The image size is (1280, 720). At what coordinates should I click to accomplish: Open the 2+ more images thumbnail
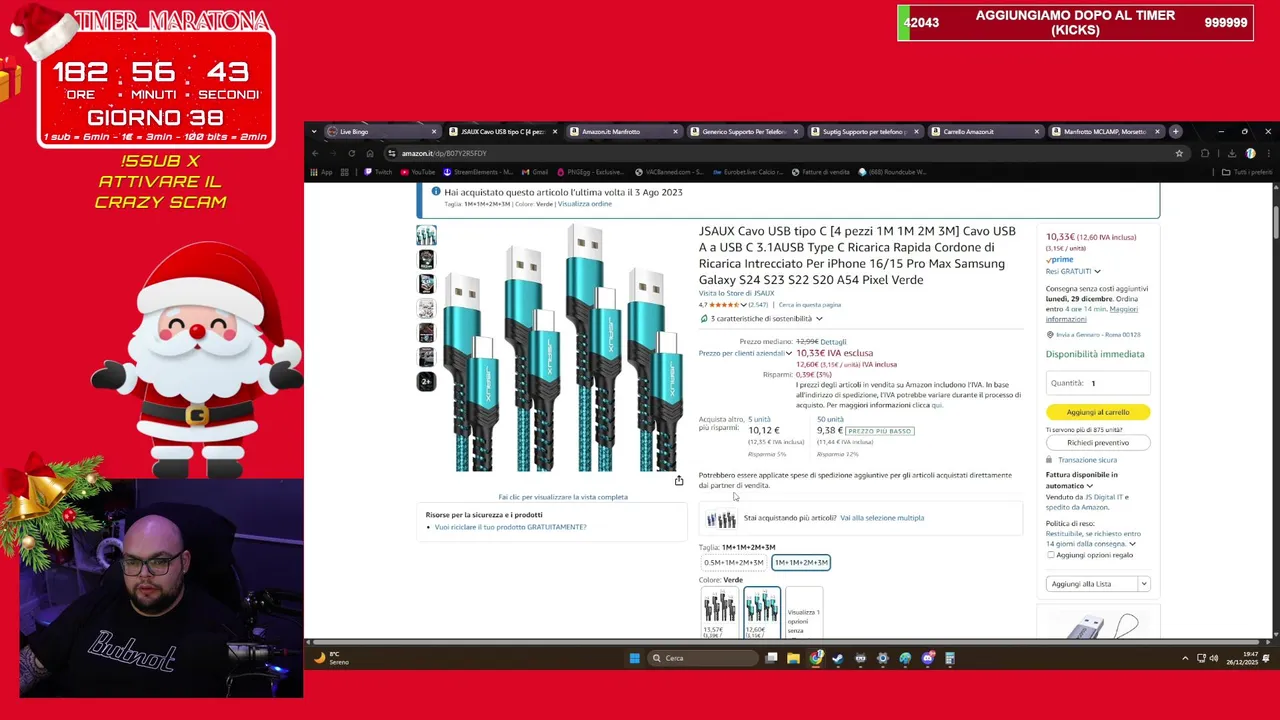(426, 382)
